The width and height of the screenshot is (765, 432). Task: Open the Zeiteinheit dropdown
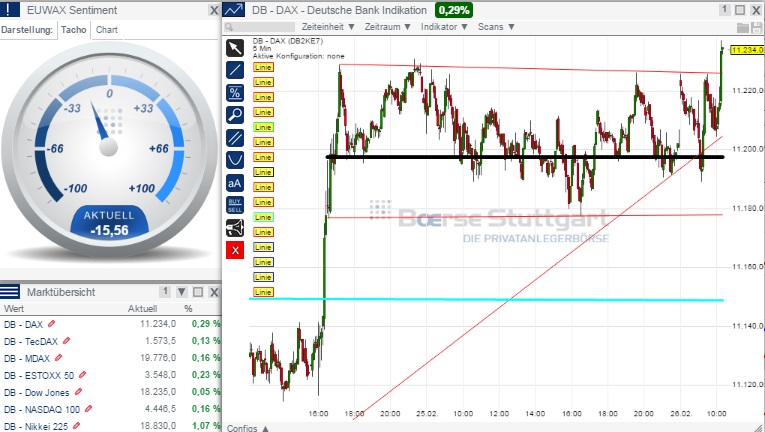click(328, 27)
